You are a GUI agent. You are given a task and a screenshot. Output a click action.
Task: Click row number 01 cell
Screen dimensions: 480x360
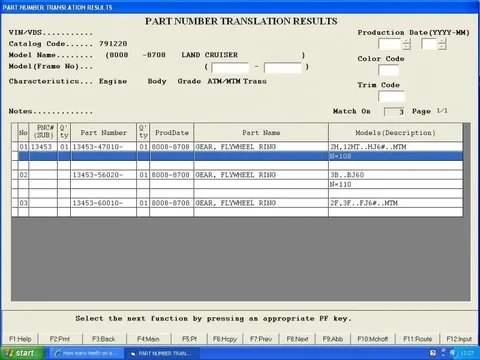click(x=23, y=147)
